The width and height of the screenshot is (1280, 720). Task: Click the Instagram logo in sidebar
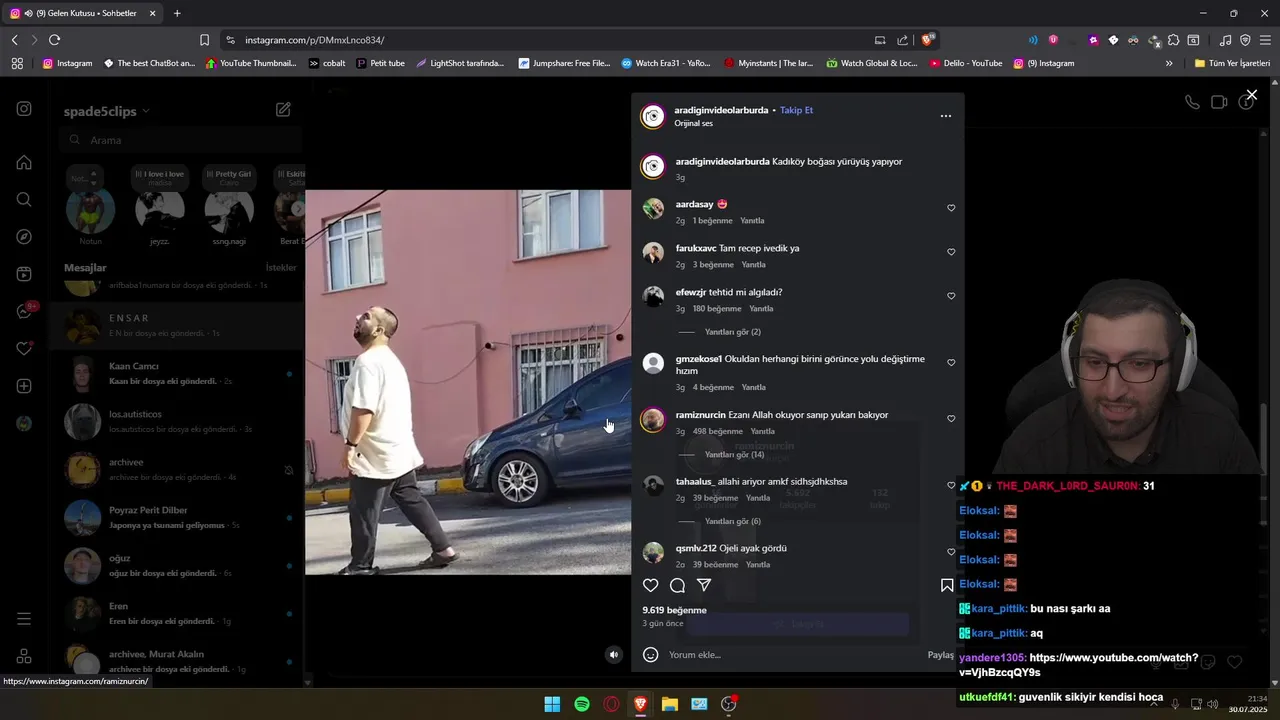pyautogui.click(x=24, y=109)
